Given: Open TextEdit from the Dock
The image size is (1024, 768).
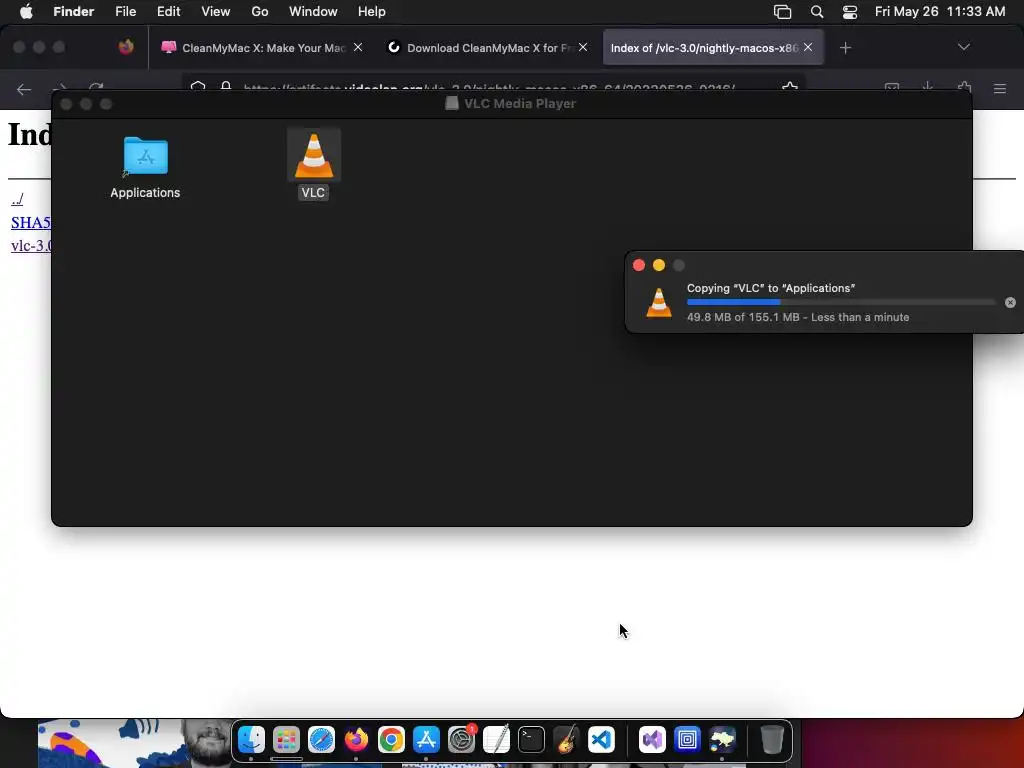Looking at the screenshot, I should pos(496,740).
